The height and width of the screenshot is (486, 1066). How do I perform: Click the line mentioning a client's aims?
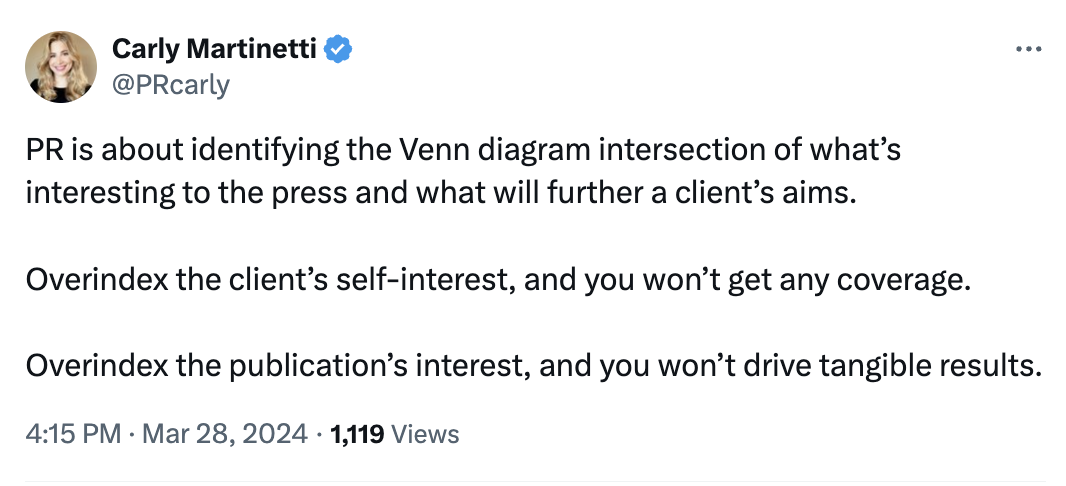tap(439, 194)
